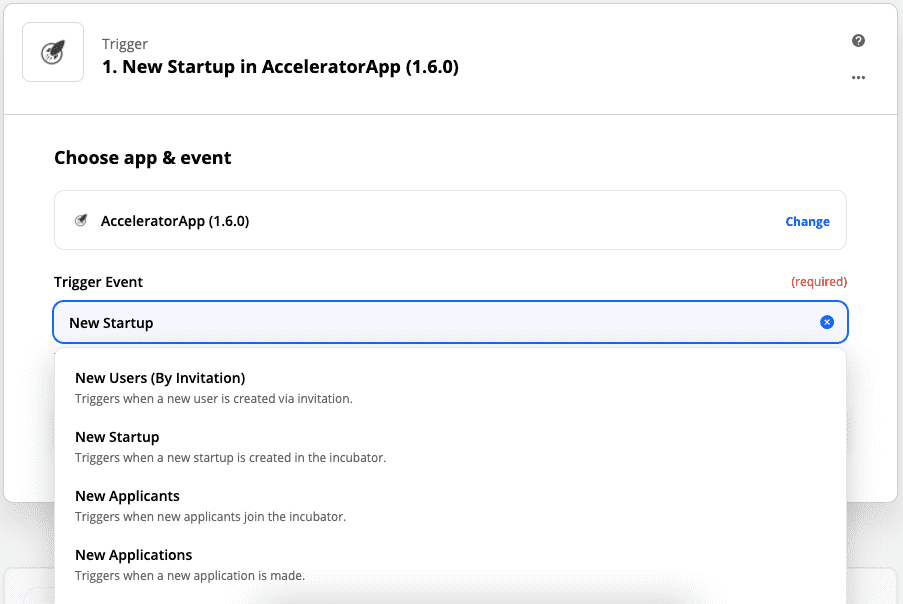Focus the Trigger Event search field

(440, 323)
